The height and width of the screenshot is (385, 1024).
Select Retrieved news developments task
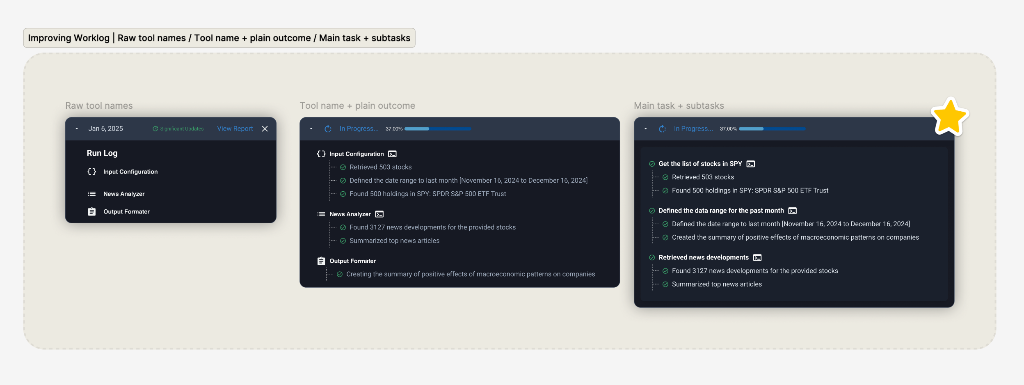tap(703, 258)
